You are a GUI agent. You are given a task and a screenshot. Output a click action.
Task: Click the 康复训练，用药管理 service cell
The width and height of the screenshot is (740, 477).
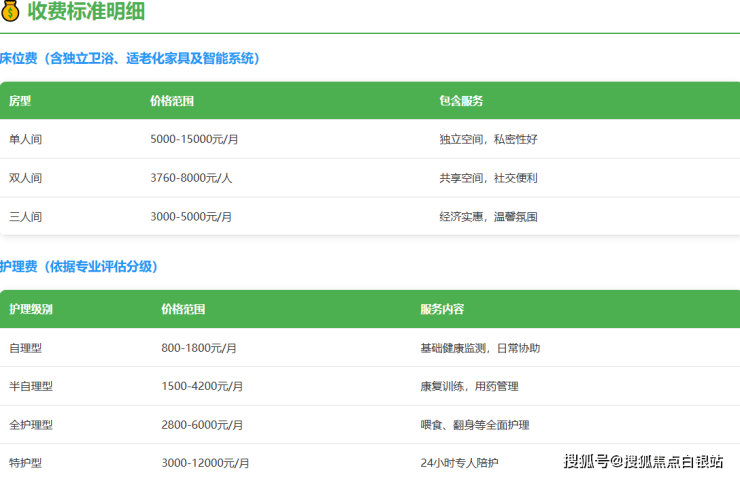(x=469, y=386)
